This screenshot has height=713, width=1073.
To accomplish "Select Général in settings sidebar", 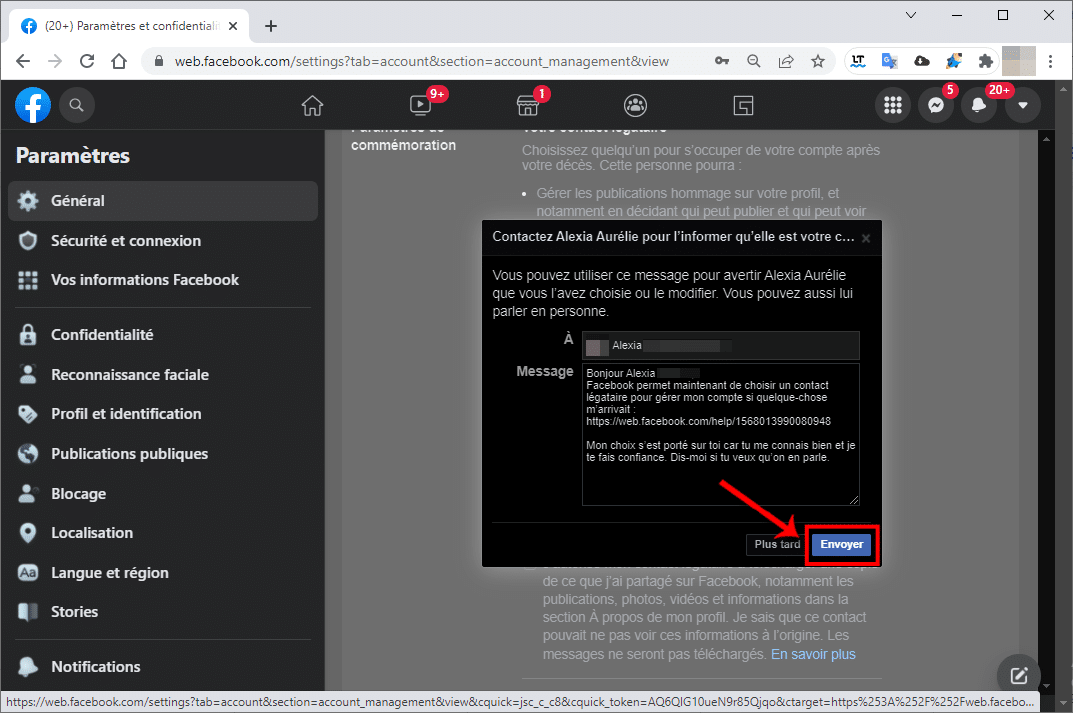I will pyautogui.click(x=163, y=201).
